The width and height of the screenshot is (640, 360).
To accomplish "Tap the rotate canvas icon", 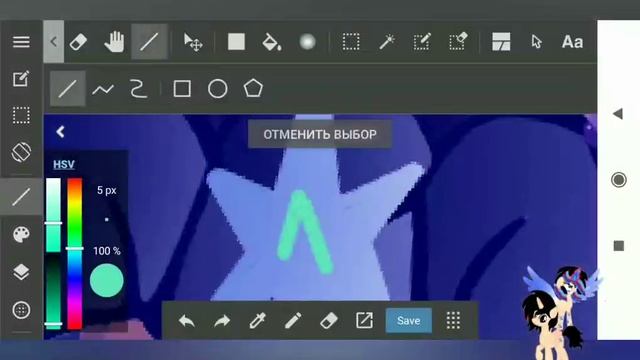I will [21, 152].
